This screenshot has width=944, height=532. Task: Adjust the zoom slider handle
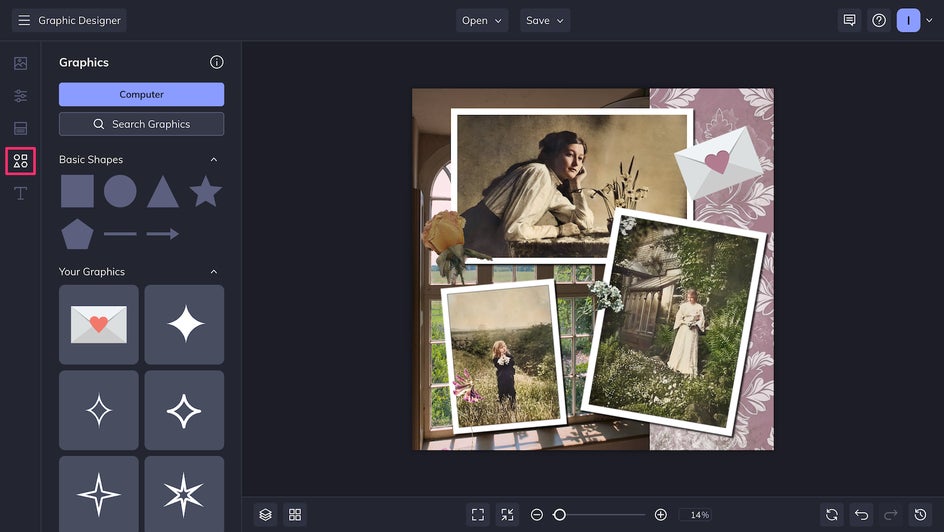click(x=559, y=515)
